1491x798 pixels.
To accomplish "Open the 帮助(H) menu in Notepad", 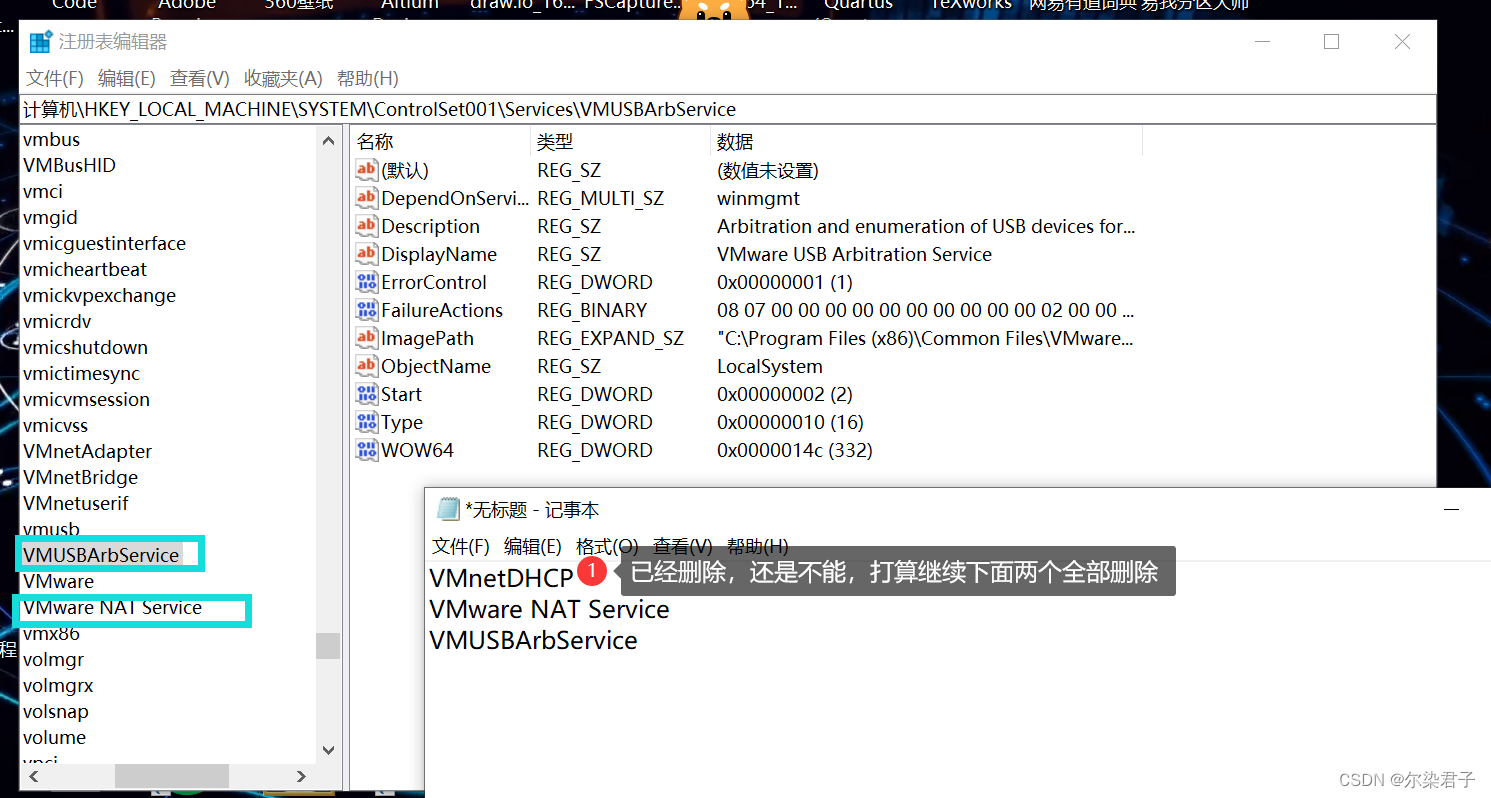I will coord(758,546).
